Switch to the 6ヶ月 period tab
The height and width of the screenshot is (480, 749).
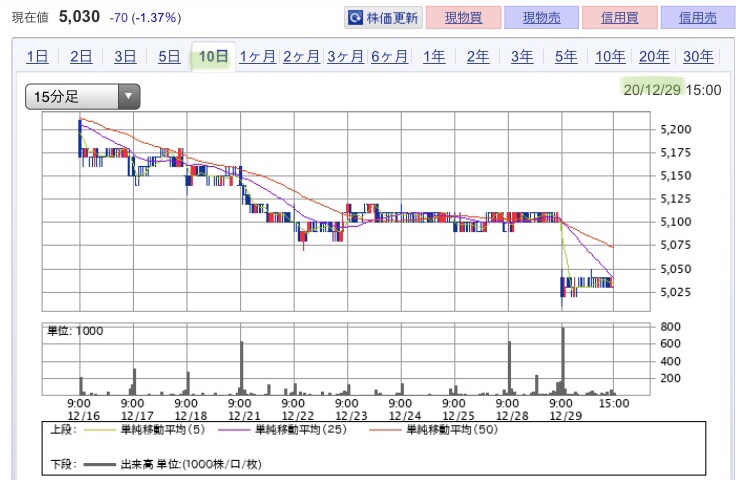point(389,57)
